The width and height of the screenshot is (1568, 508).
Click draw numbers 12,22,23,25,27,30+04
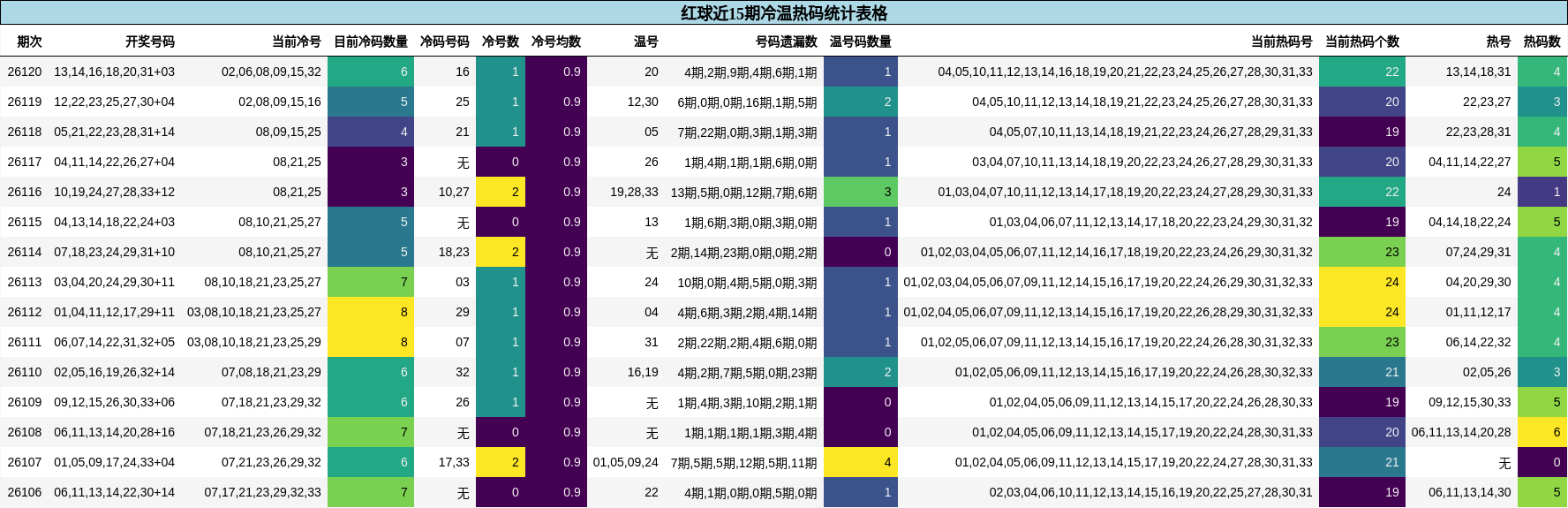coord(115,102)
